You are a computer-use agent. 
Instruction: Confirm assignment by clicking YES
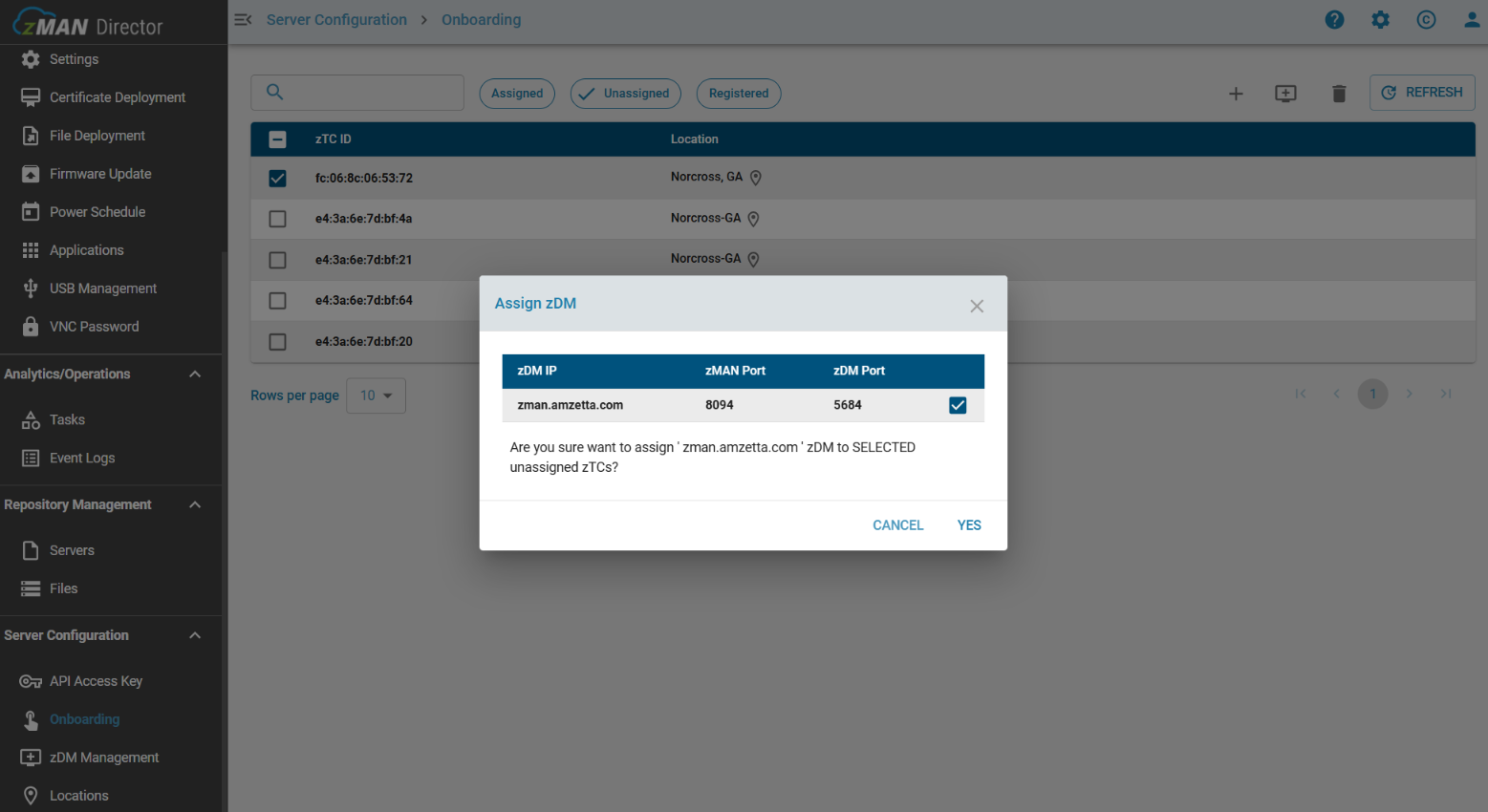click(969, 525)
